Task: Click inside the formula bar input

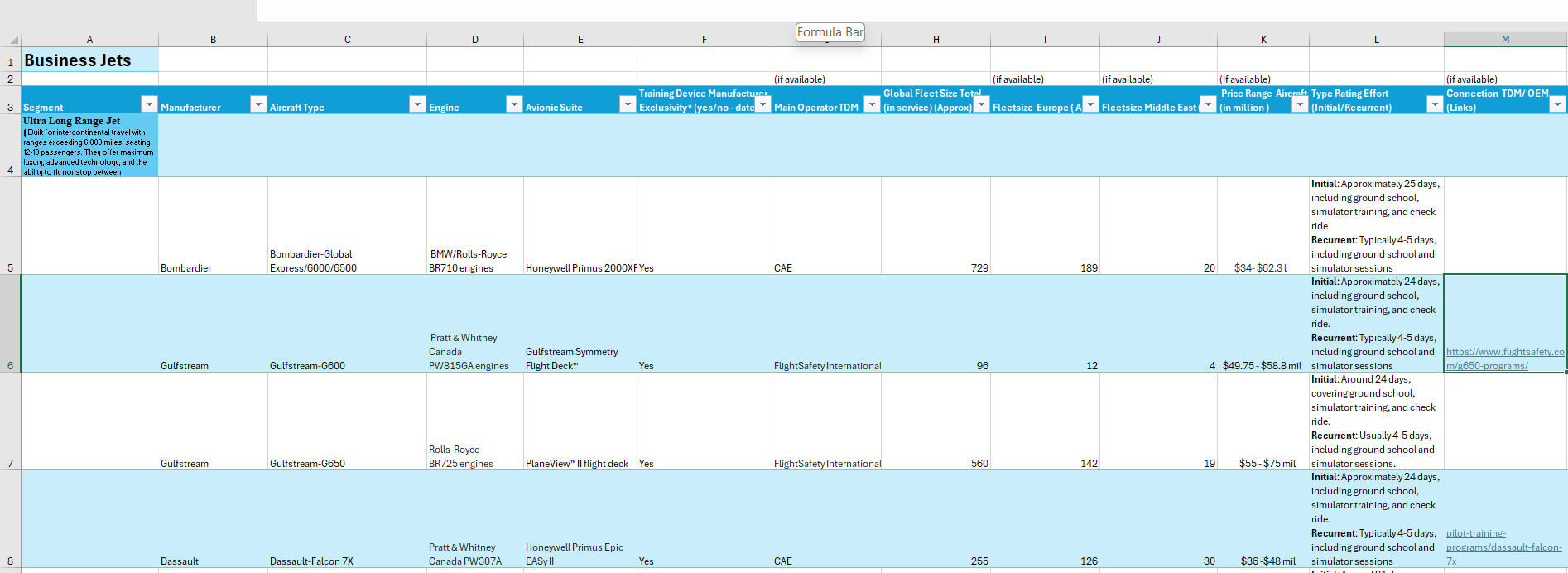Action: (911, 10)
